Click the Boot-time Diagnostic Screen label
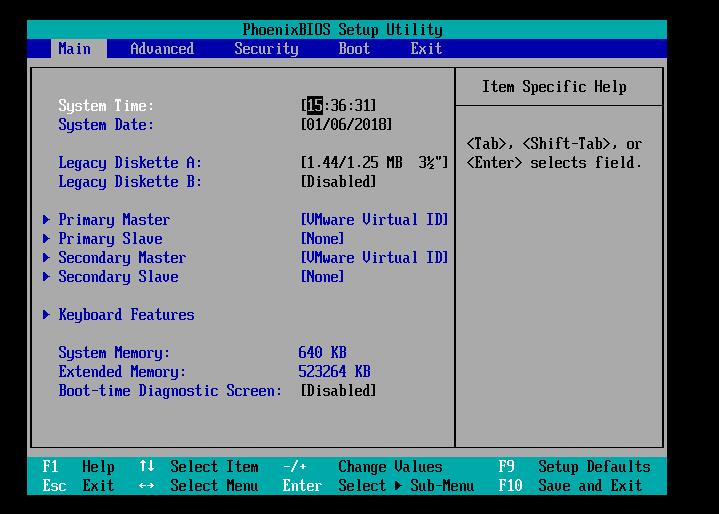This screenshot has width=719, height=514. click(170, 391)
